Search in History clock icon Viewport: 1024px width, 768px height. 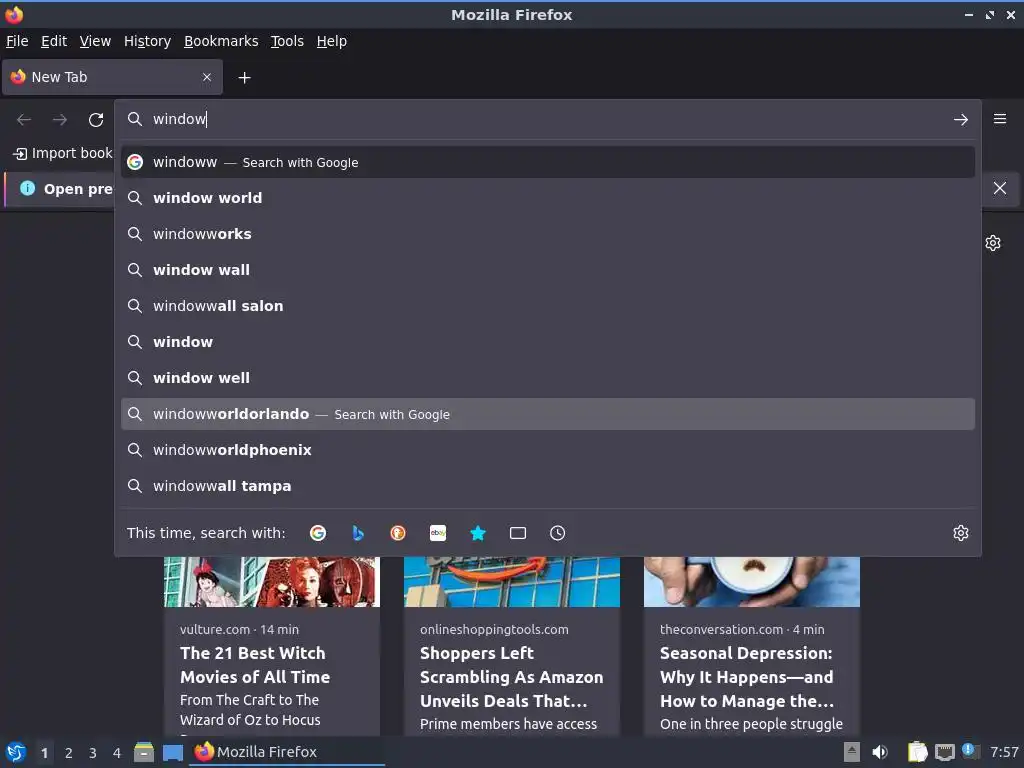coord(558,533)
